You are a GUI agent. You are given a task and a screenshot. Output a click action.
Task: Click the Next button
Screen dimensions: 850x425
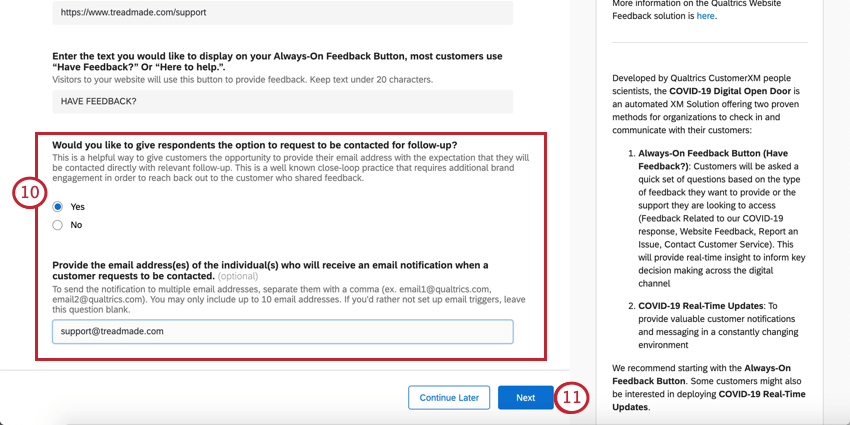click(525, 398)
